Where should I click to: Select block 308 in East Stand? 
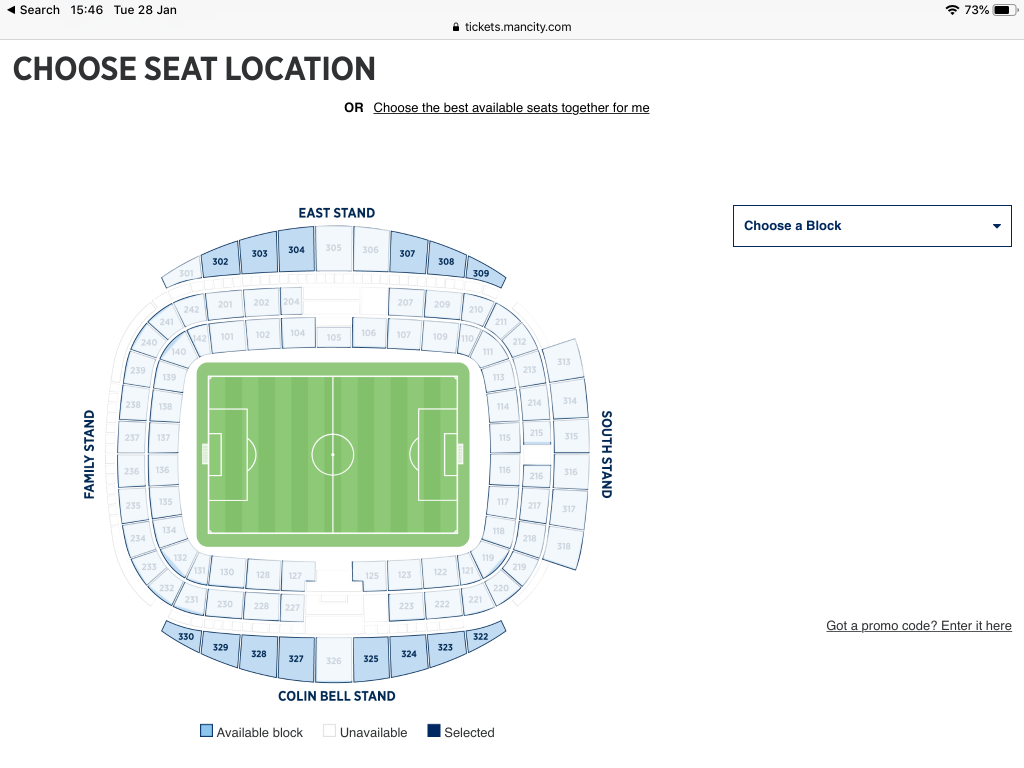pos(446,263)
